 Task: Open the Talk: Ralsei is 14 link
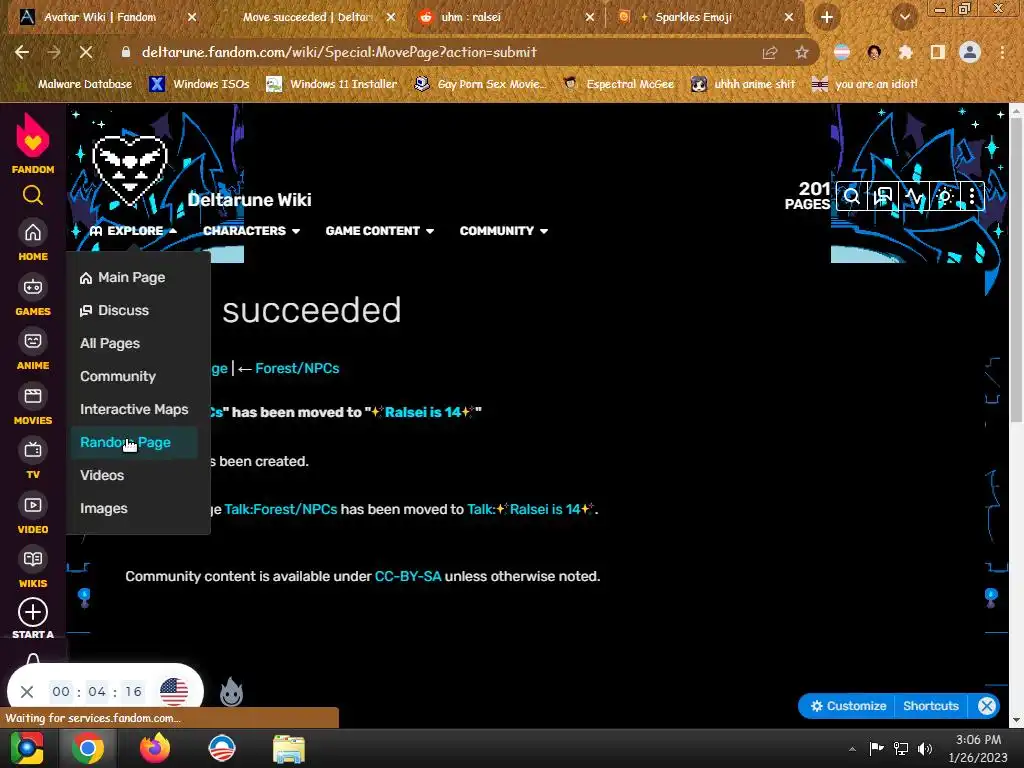coord(530,509)
